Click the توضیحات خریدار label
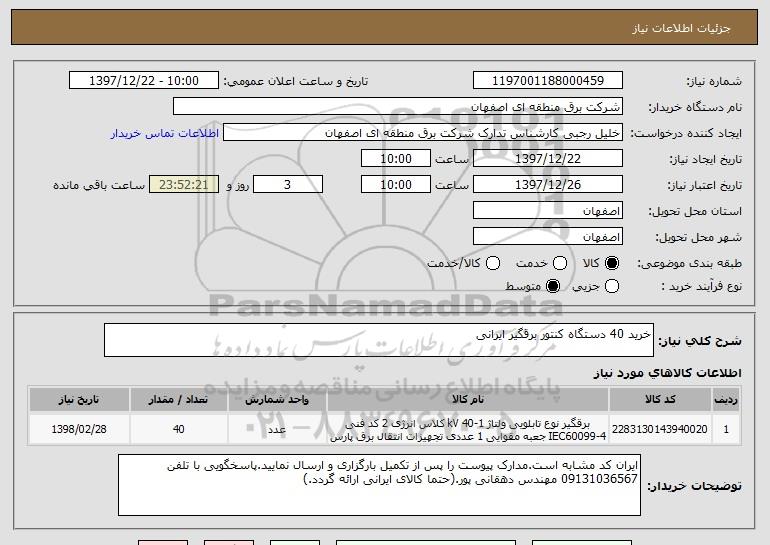 [x=694, y=486]
